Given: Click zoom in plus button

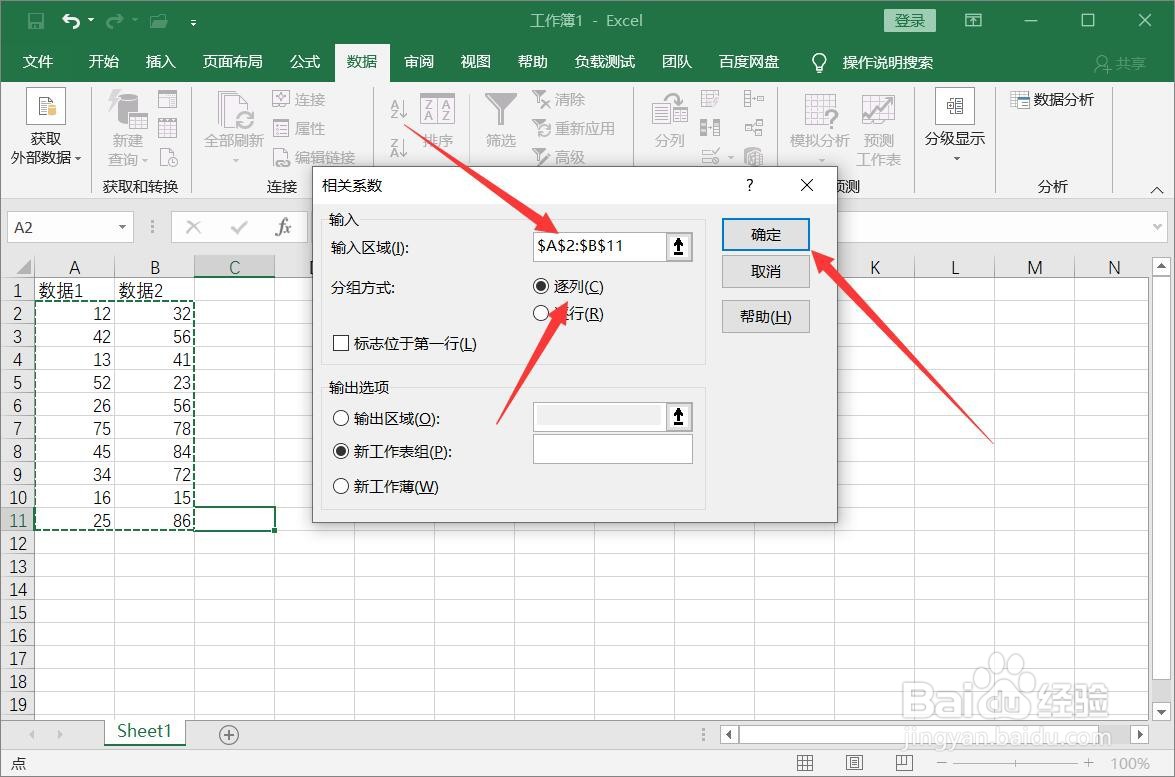Looking at the screenshot, I should coord(1088,763).
